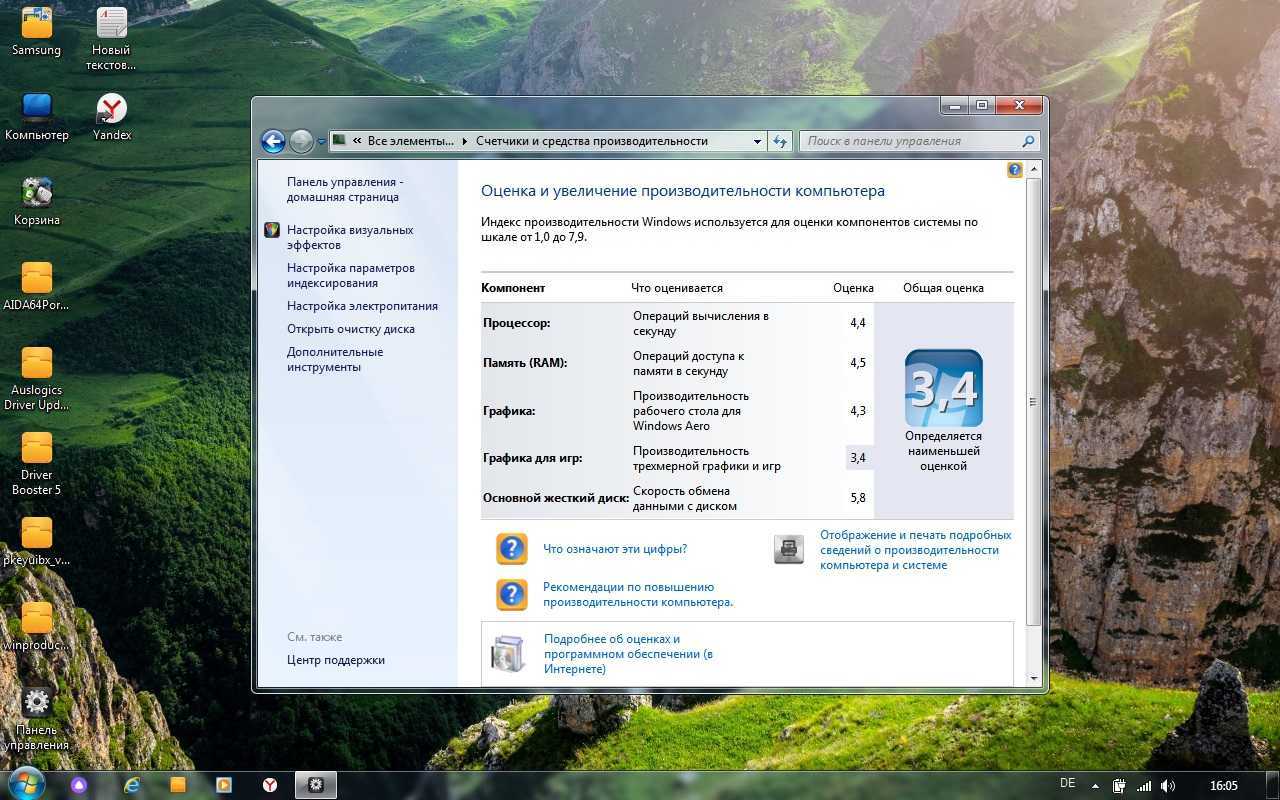This screenshot has width=1280, height=800.
Task: Click the forward navigation arrow
Action: tap(301, 141)
